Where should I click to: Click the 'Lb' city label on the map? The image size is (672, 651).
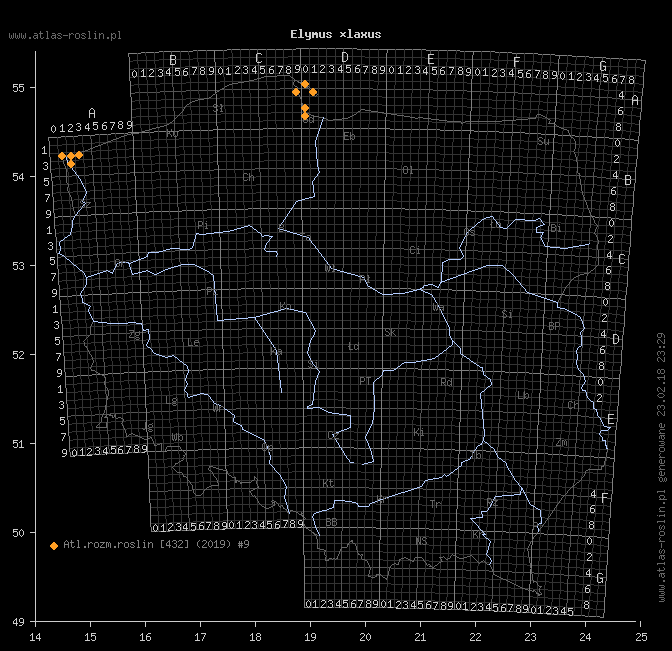point(523,395)
